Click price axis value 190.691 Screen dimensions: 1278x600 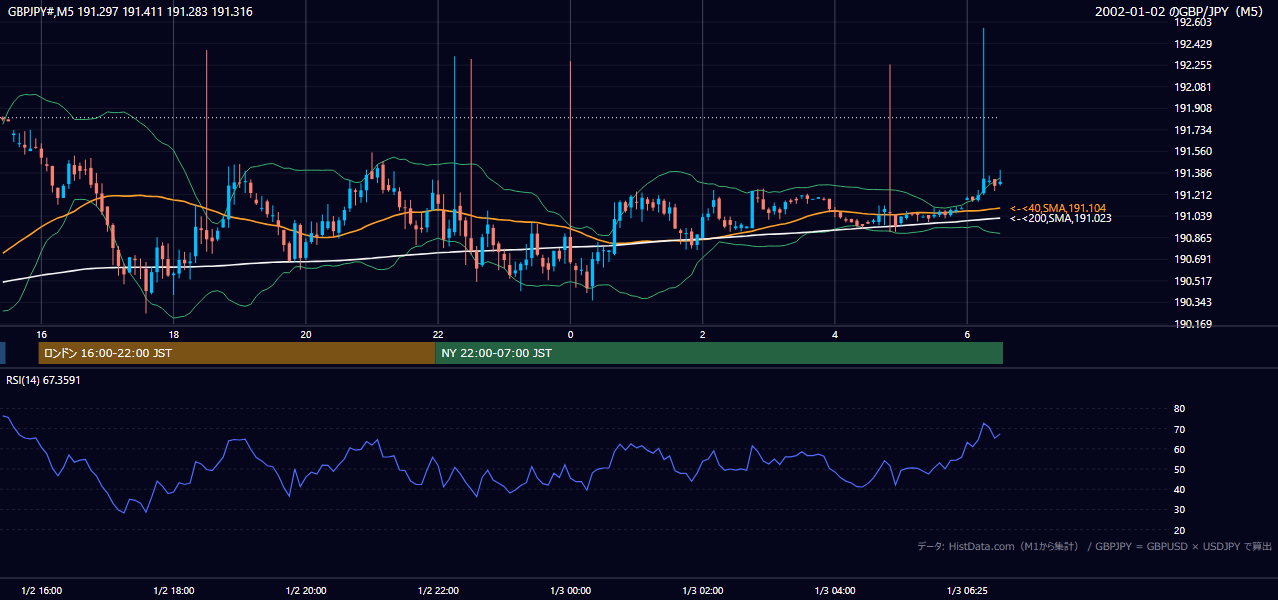pos(1192,259)
